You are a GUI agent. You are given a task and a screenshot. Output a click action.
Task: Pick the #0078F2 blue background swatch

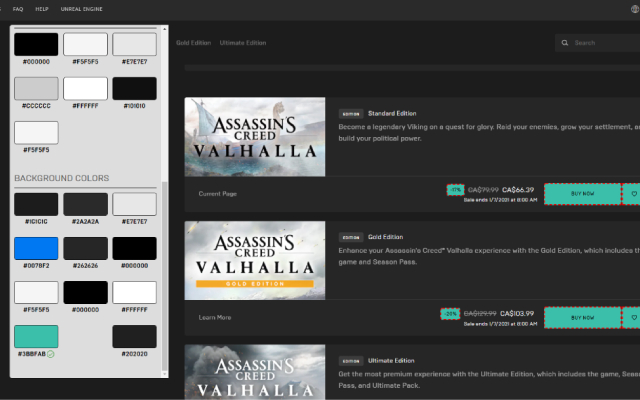pos(36,248)
